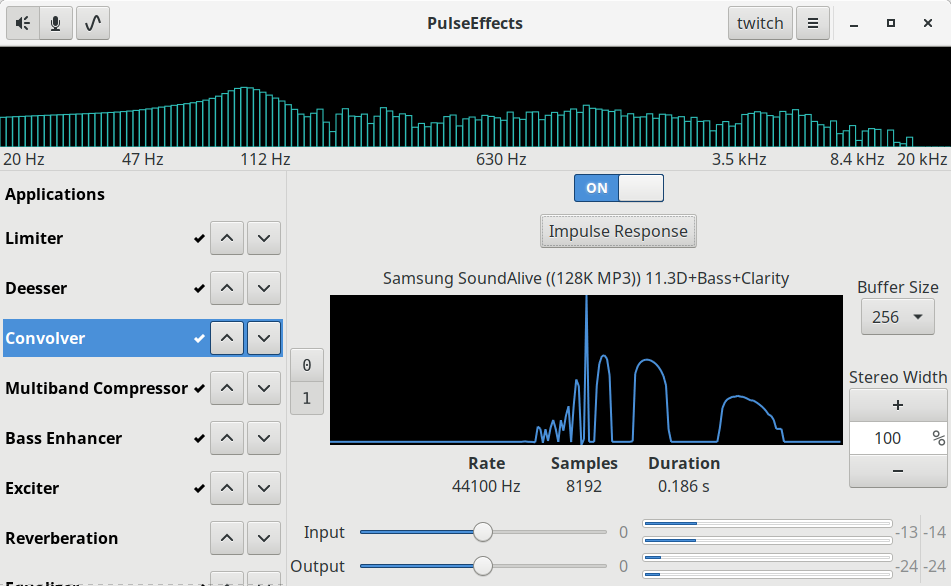Move the Limiter down in the effects order
The height and width of the screenshot is (586, 951).
(x=264, y=238)
